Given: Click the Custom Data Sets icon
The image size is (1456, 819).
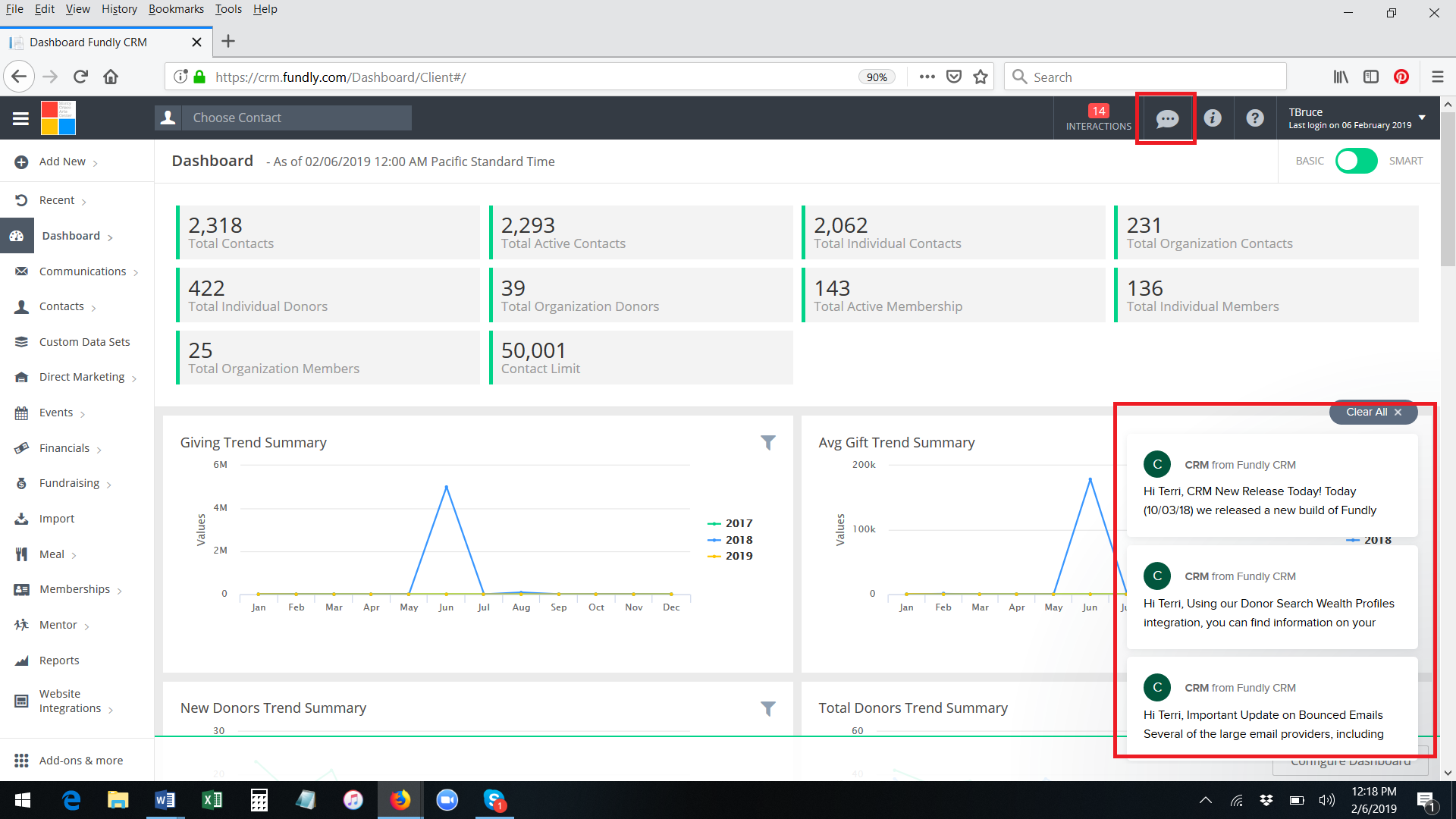Looking at the screenshot, I should pos(21,342).
